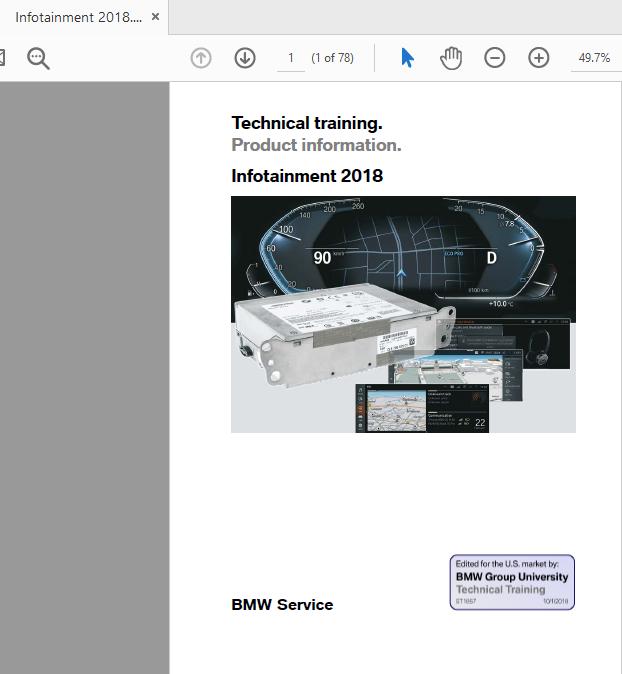Click "Edited for the U.S. market by:" text
This screenshot has width=622, height=674.
(x=507, y=564)
